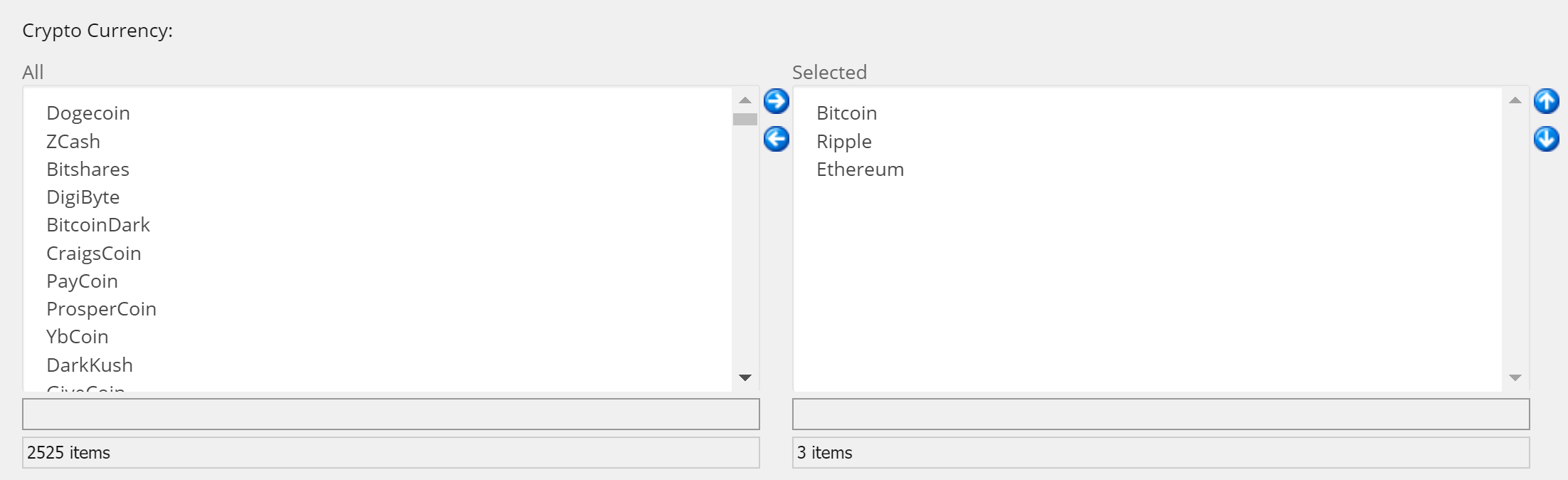Move the selected item down with blue arrow
Viewport: 1568px width, 480px height.
tap(1546, 139)
